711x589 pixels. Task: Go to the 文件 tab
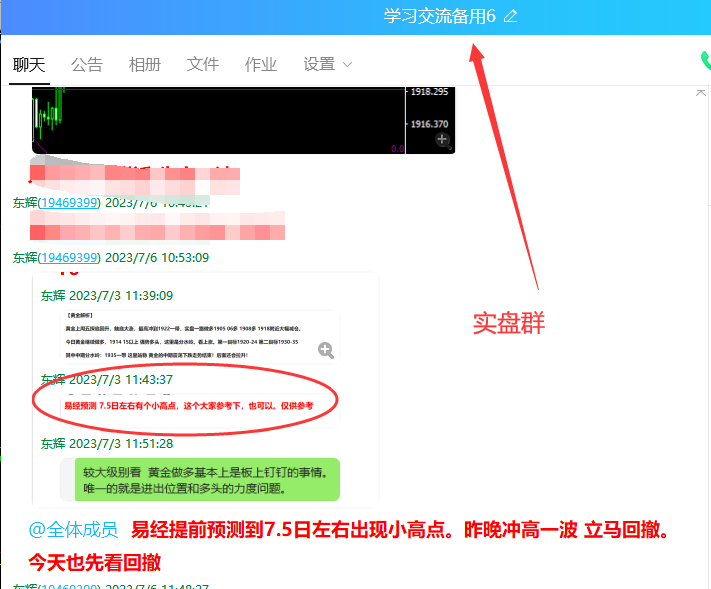coord(203,64)
